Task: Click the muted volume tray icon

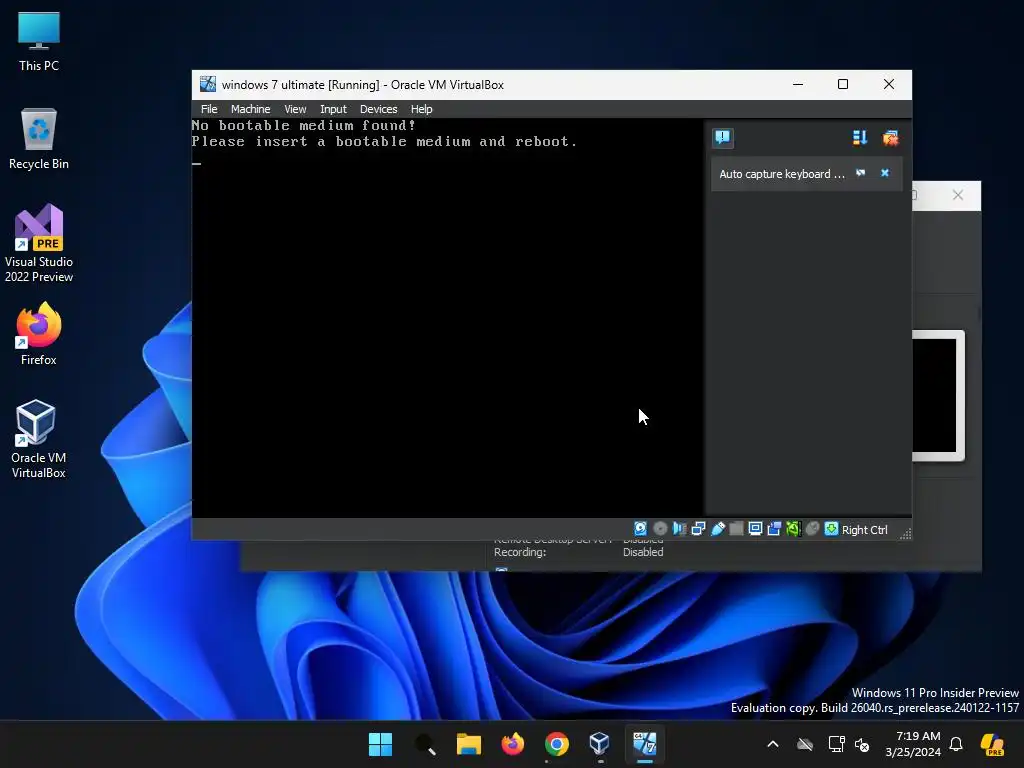Action: coord(862,744)
